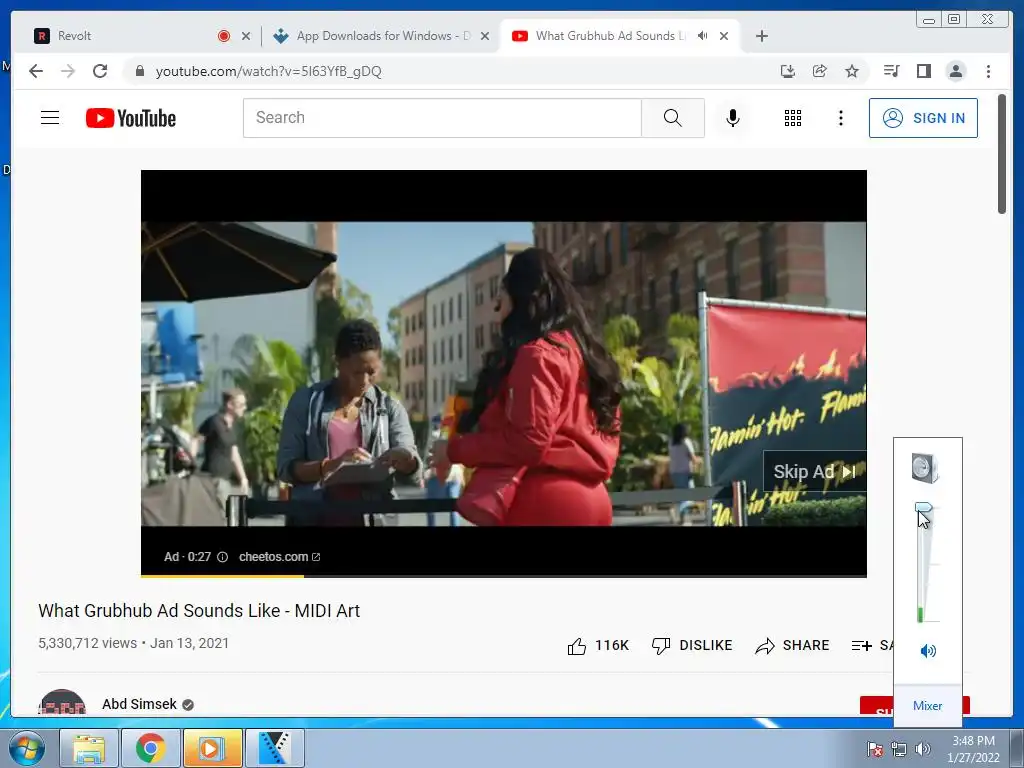Reload the YouTube page
1024x768 pixels.
[100, 71]
